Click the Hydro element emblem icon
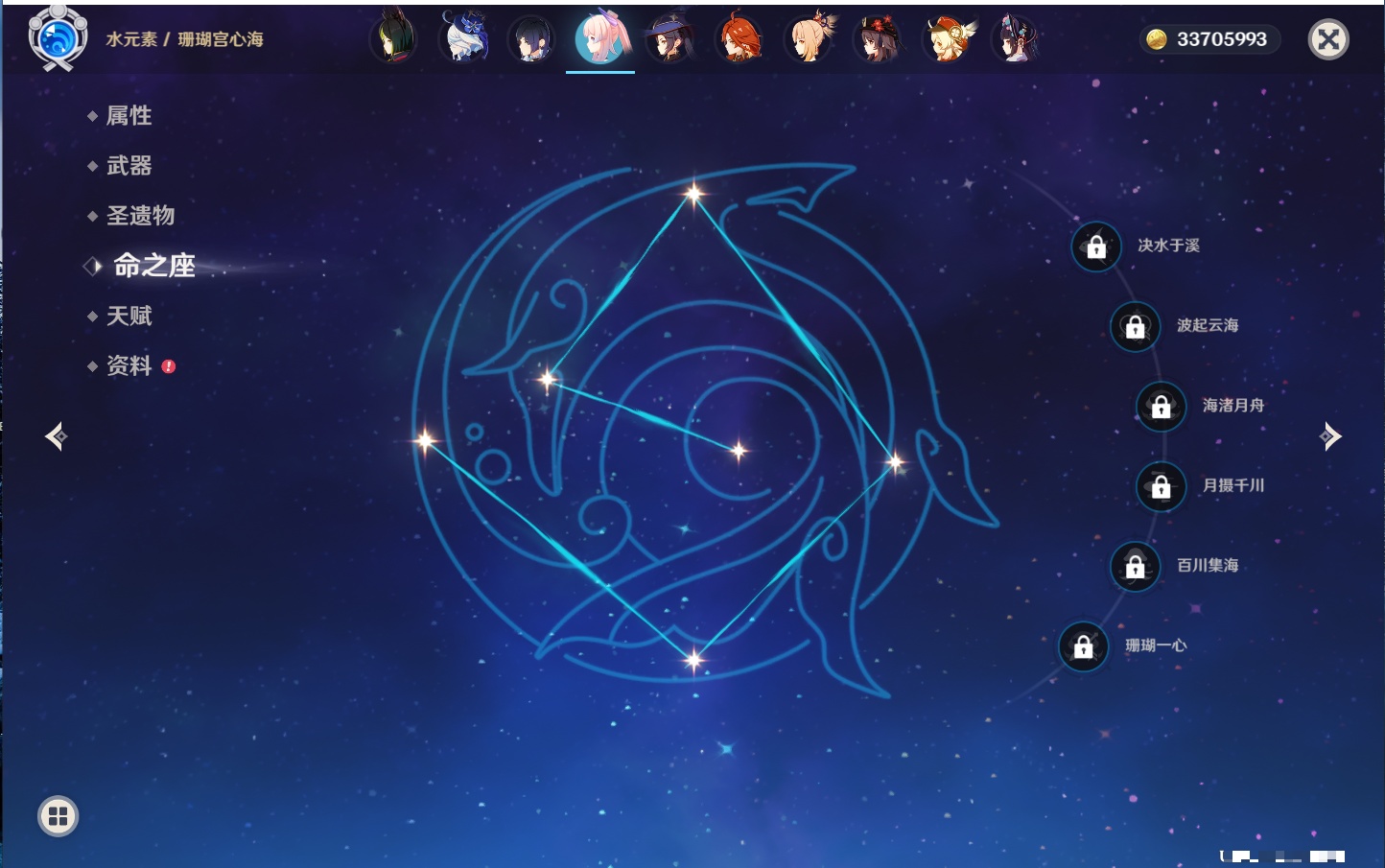The width and height of the screenshot is (1385, 868). pos(59,38)
